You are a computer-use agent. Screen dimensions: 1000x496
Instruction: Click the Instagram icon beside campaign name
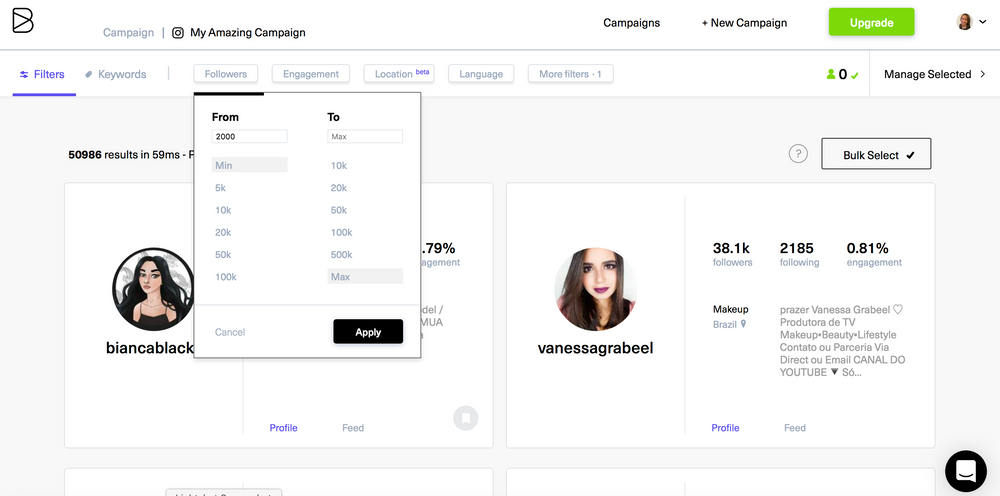pos(179,33)
